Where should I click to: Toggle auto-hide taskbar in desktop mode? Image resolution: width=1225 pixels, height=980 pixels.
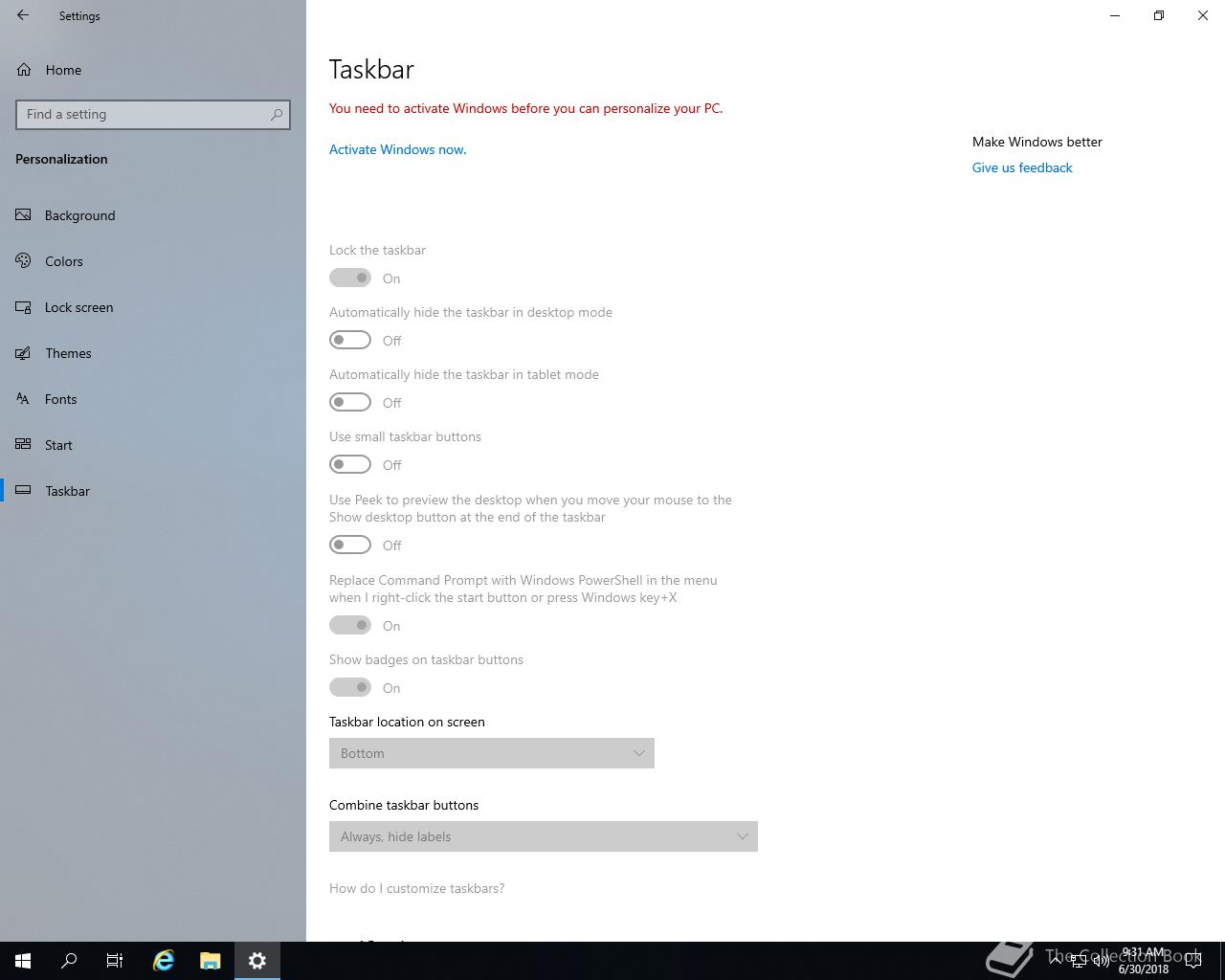[x=350, y=340]
